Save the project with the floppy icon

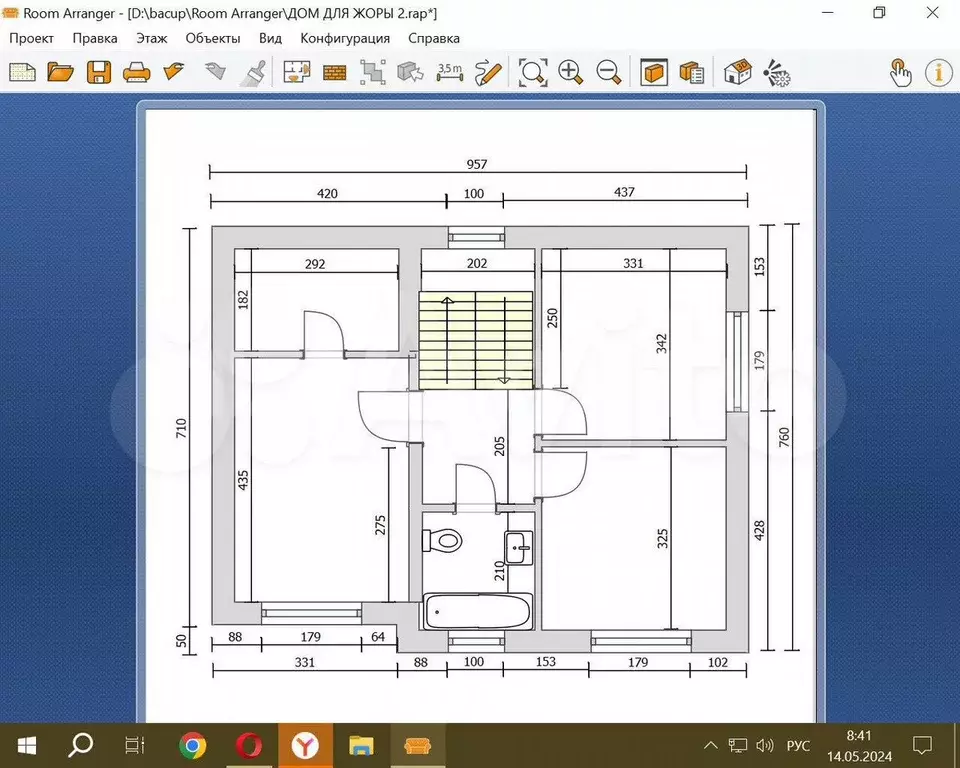98,72
